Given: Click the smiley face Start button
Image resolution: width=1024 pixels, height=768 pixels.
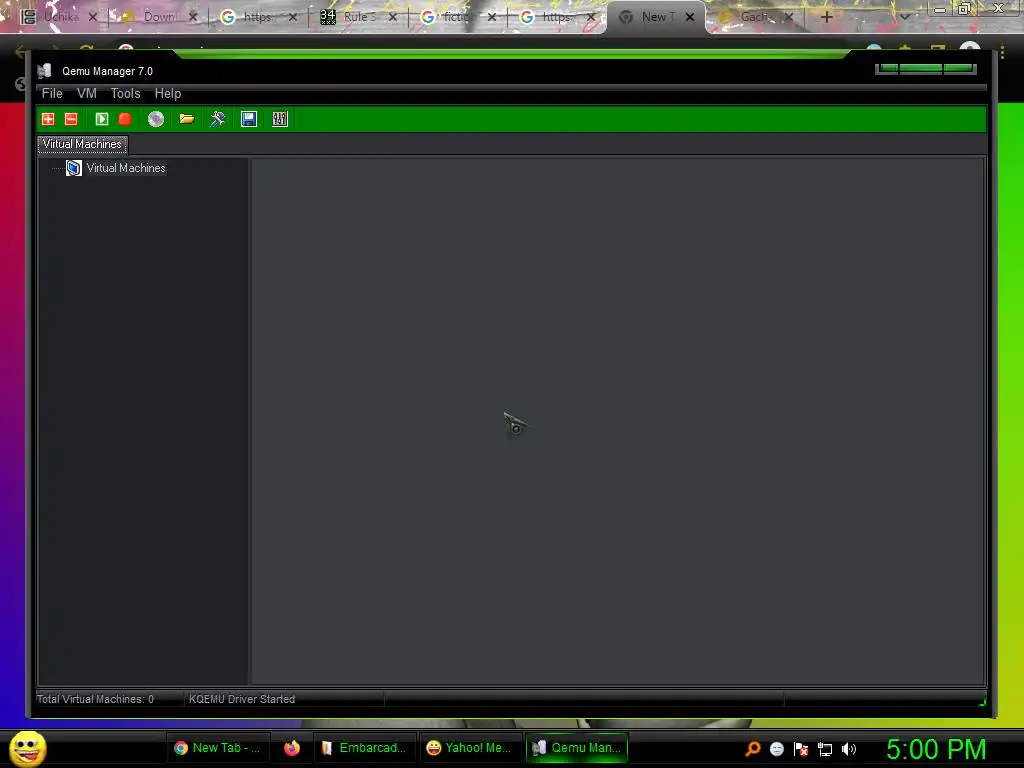Looking at the screenshot, I should click(27, 748).
